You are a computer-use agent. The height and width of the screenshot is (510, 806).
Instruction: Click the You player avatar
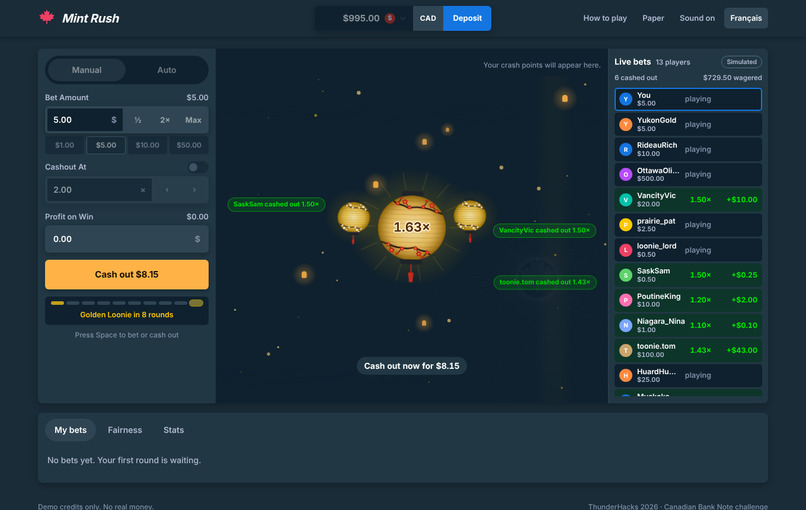626,99
